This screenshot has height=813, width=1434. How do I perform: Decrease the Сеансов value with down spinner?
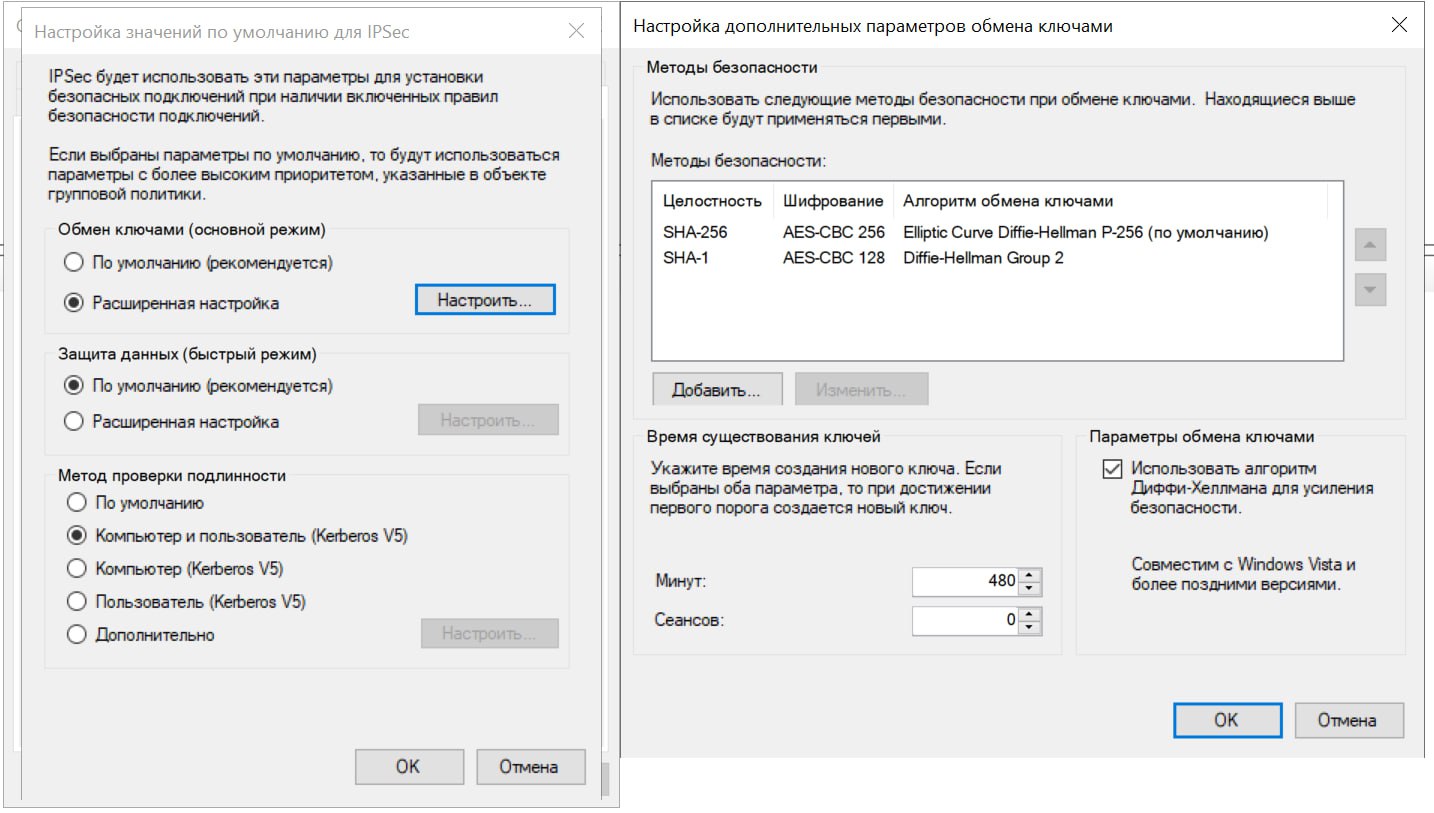point(1031,627)
